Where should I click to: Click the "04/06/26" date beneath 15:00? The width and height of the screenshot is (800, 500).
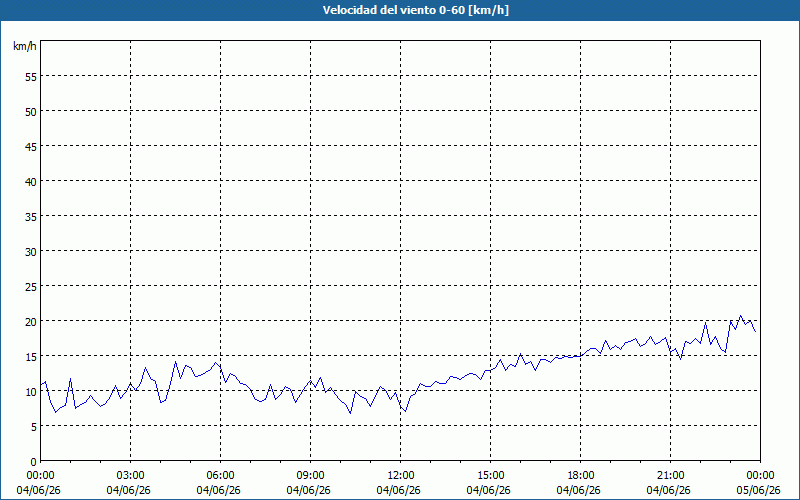tap(488, 490)
